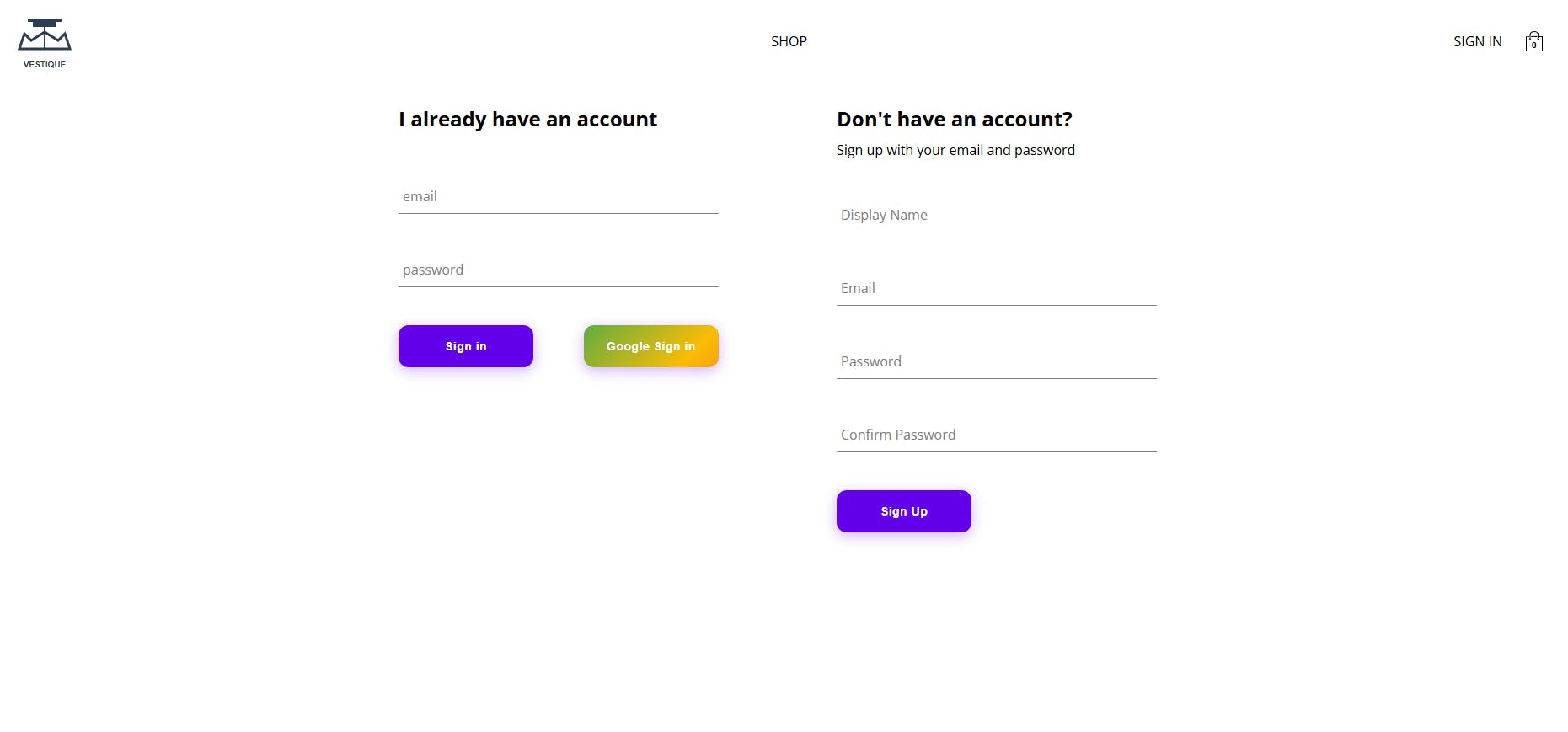Go to SIGN IN in the header
Viewport: 1568px width, 732px height.
pyautogui.click(x=1477, y=41)
